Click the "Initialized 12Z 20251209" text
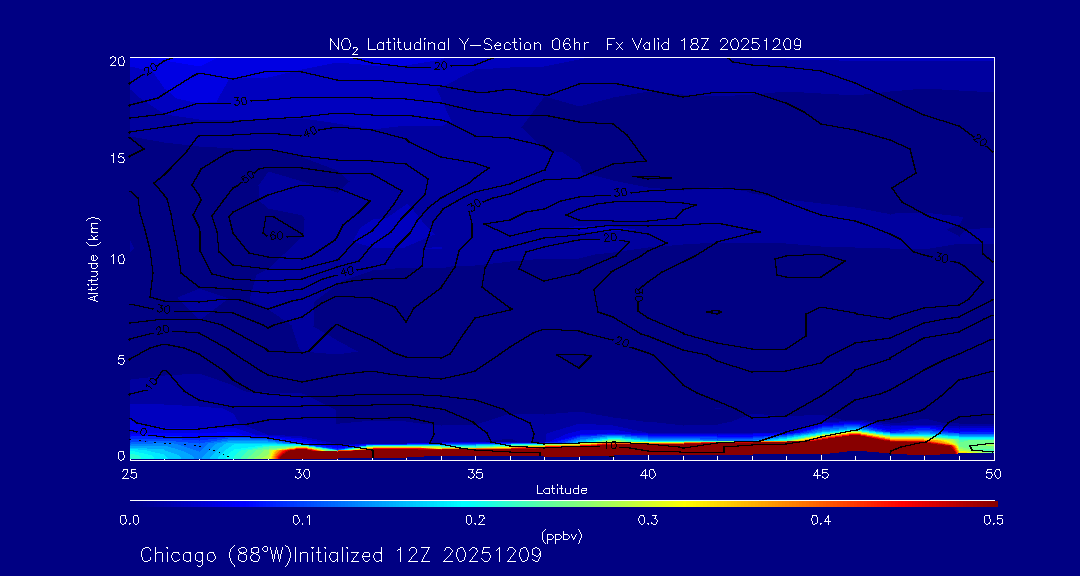The height and width of the screenshot is (576, 1080). point(418,555)
